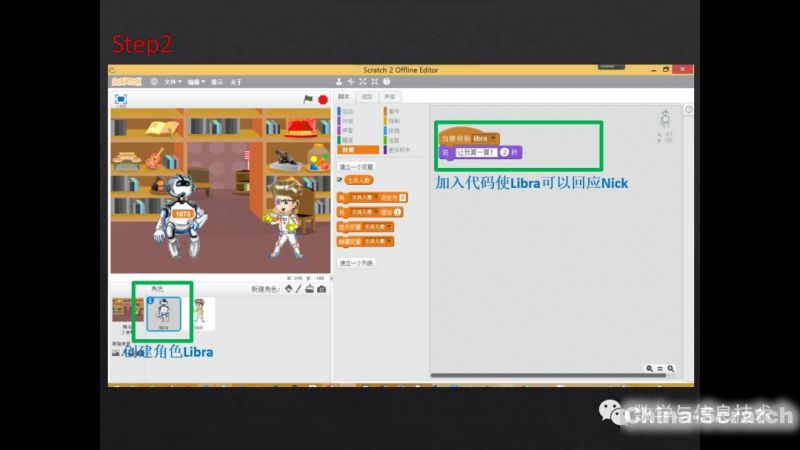Click the 建立一个列表 (Make a List) button
This screenshot has height=450, width=800.
356,263
